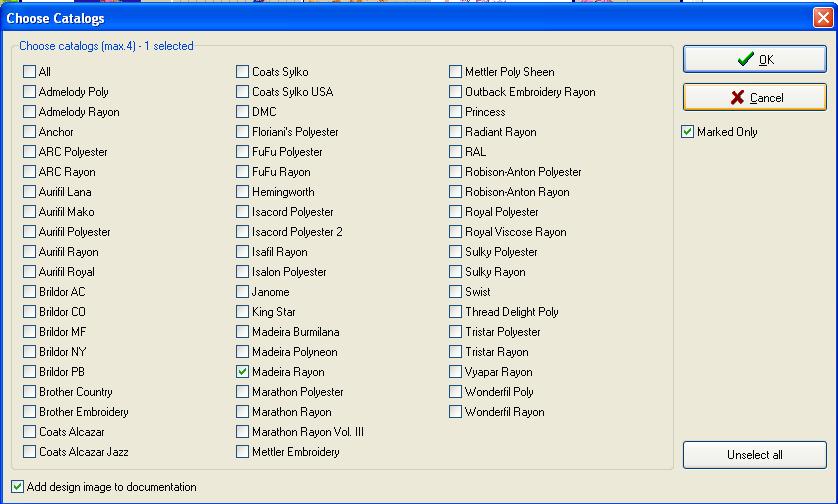Tick the Hemingworth checkbox
The width and height of the screenshot is (838, 504).
242,191
